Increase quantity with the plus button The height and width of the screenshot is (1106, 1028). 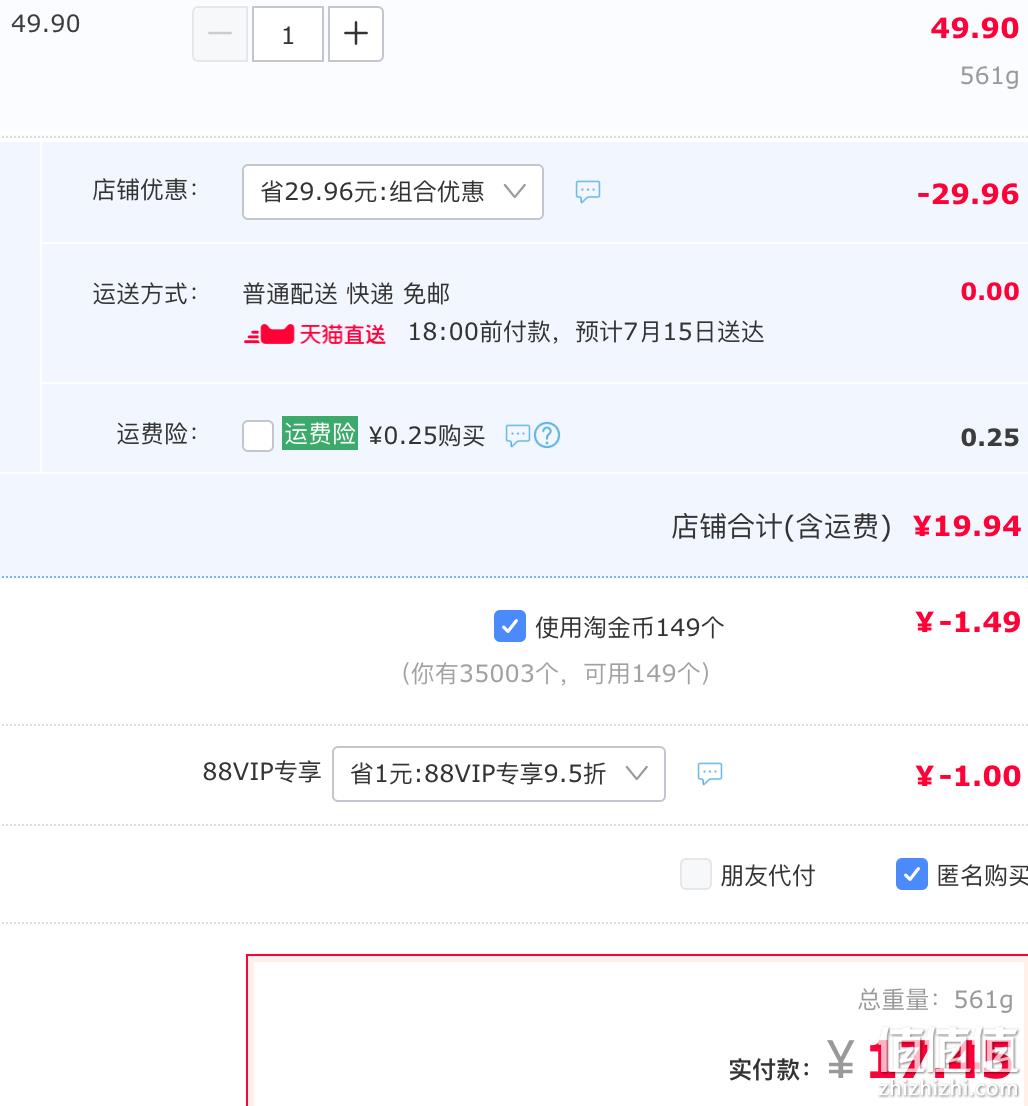(x=356, y=34)
